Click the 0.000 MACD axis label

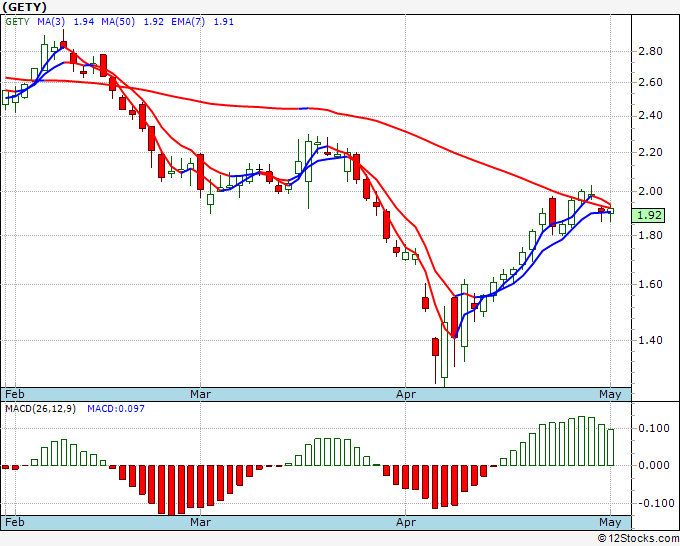pyautogui.click(x=654, y=465)
